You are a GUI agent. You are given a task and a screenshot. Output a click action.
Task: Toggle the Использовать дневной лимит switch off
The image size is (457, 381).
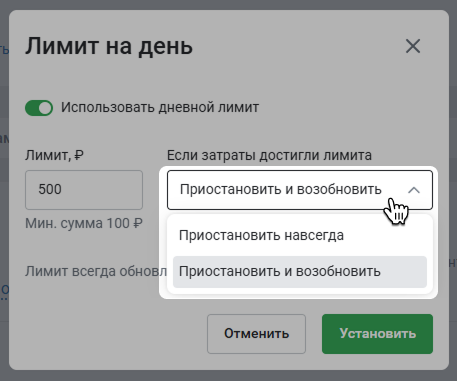point(39,108)
